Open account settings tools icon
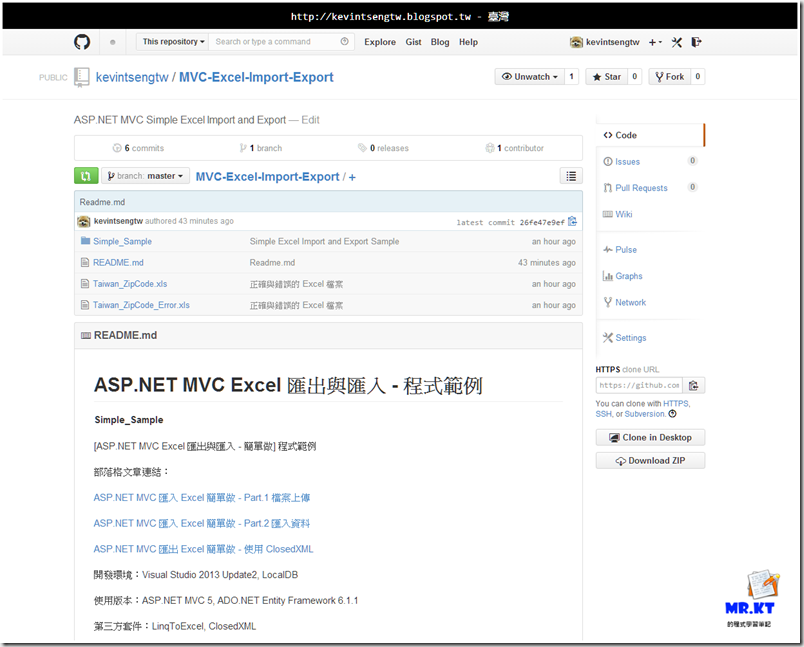Viewport: 804px width, 647px height. point(677,42)
